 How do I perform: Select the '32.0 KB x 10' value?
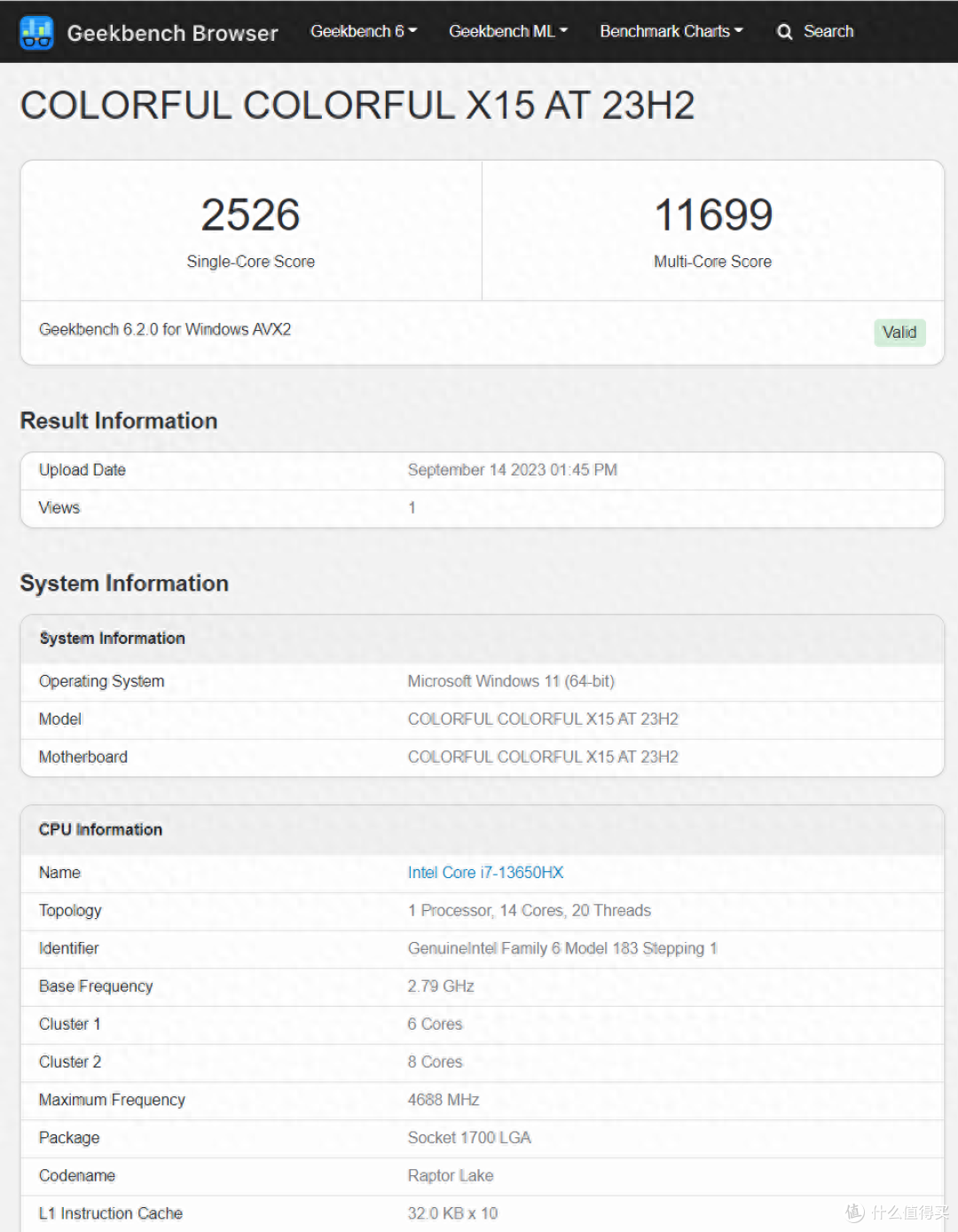(452, 1213)
